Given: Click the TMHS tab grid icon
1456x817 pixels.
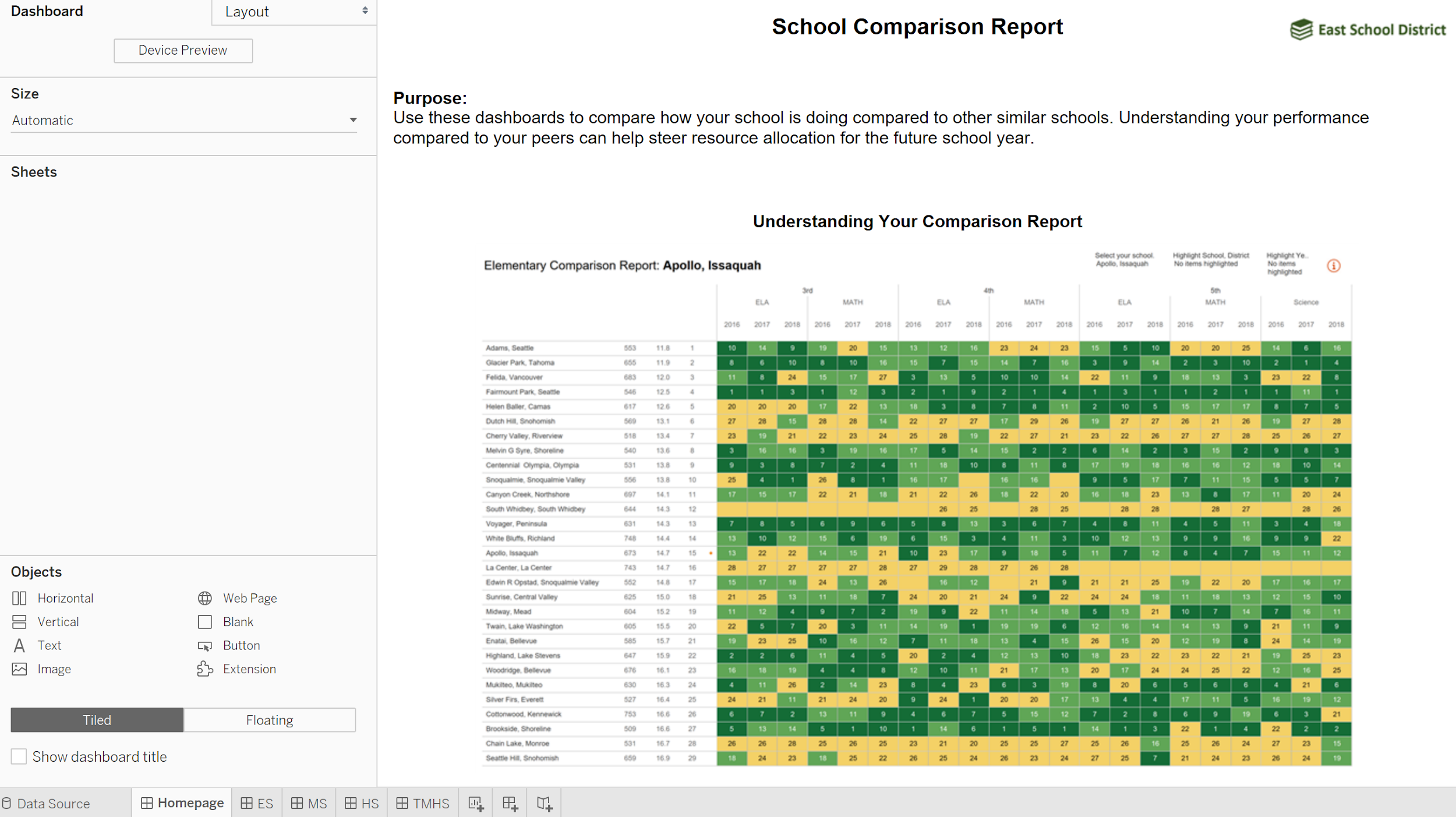Looking at the screenshot, I should coord(402,804).
